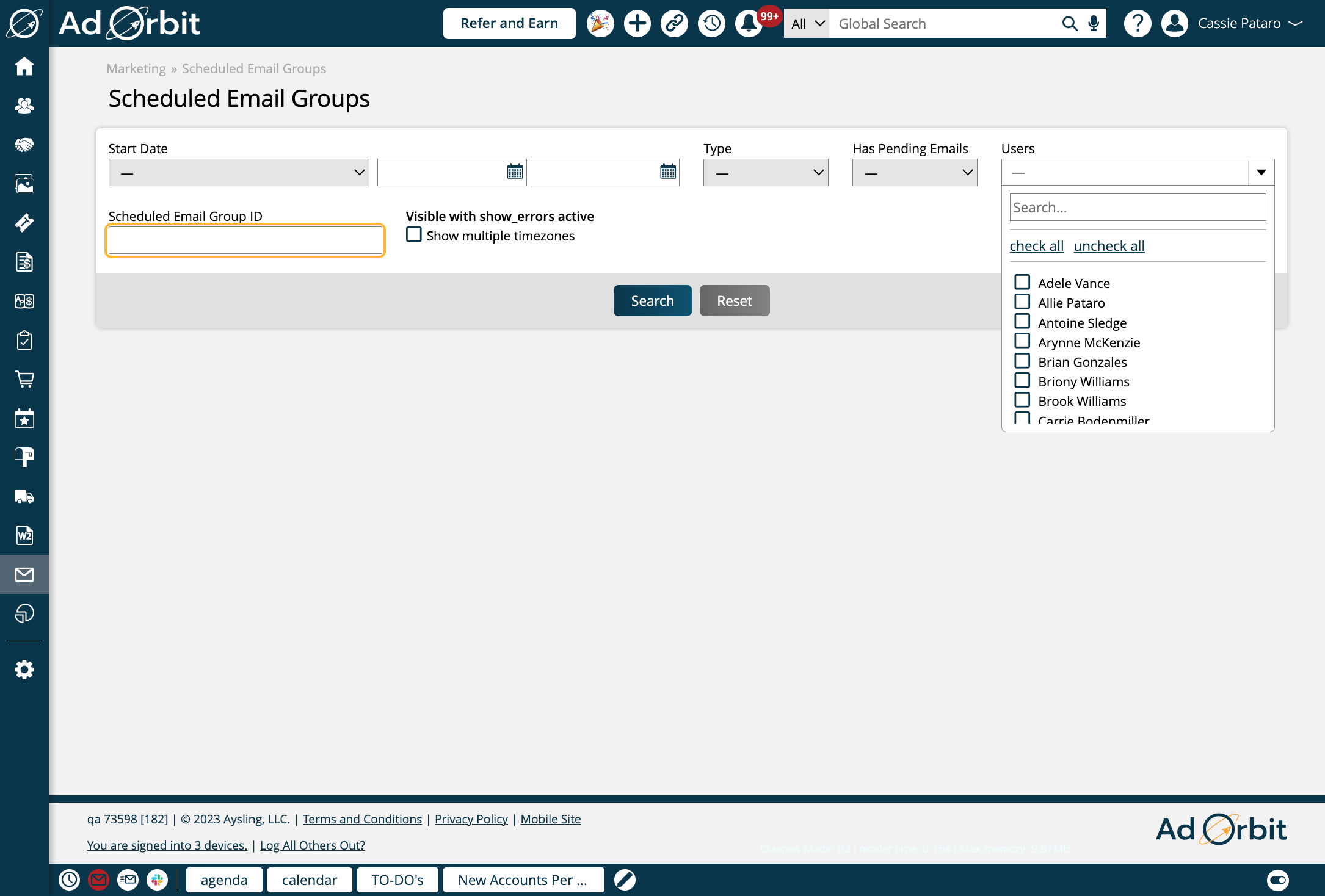The width and height of the screenshot is (1325, 896).
Task: Open the agenda tab in bottom bar
Action: pyautogui.click(x=224, y=880)
